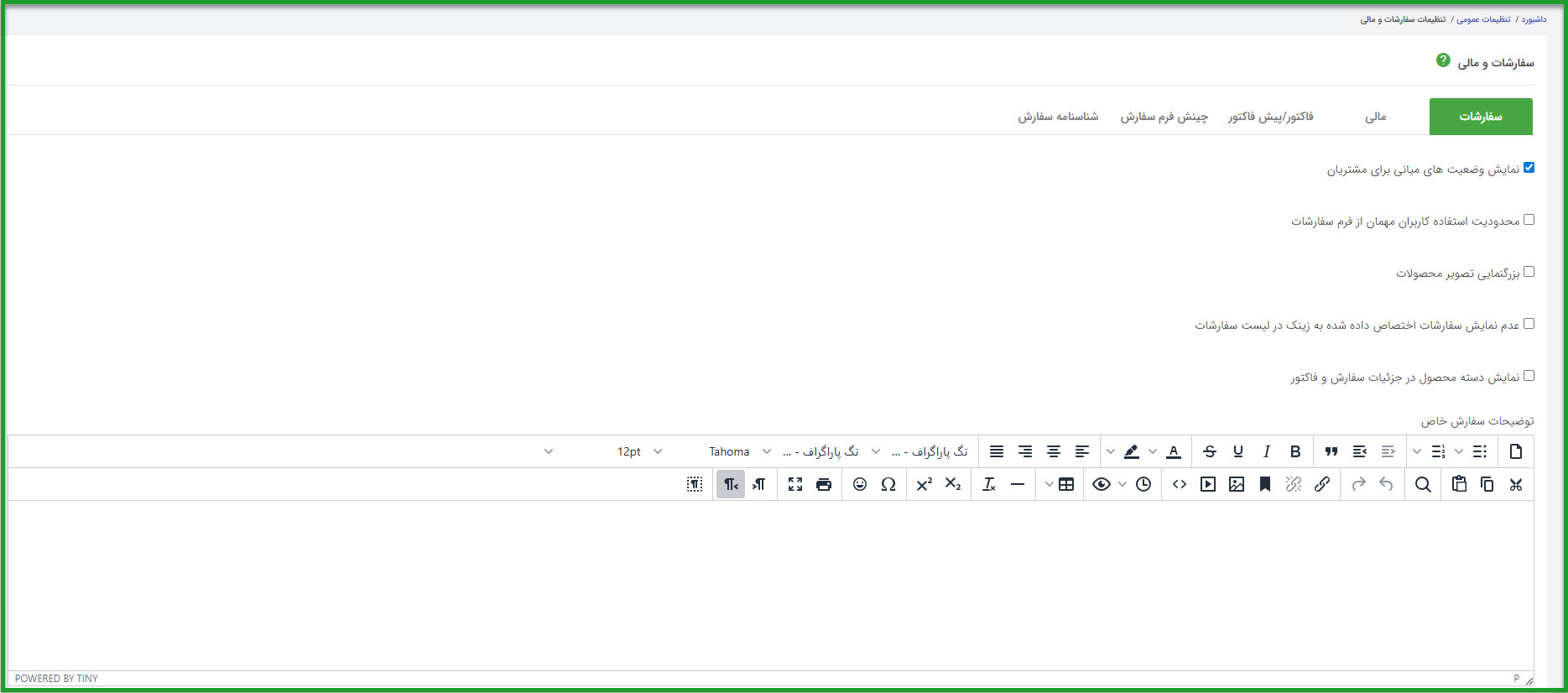Expand text color picker arrow

[x=1153, y=451]
